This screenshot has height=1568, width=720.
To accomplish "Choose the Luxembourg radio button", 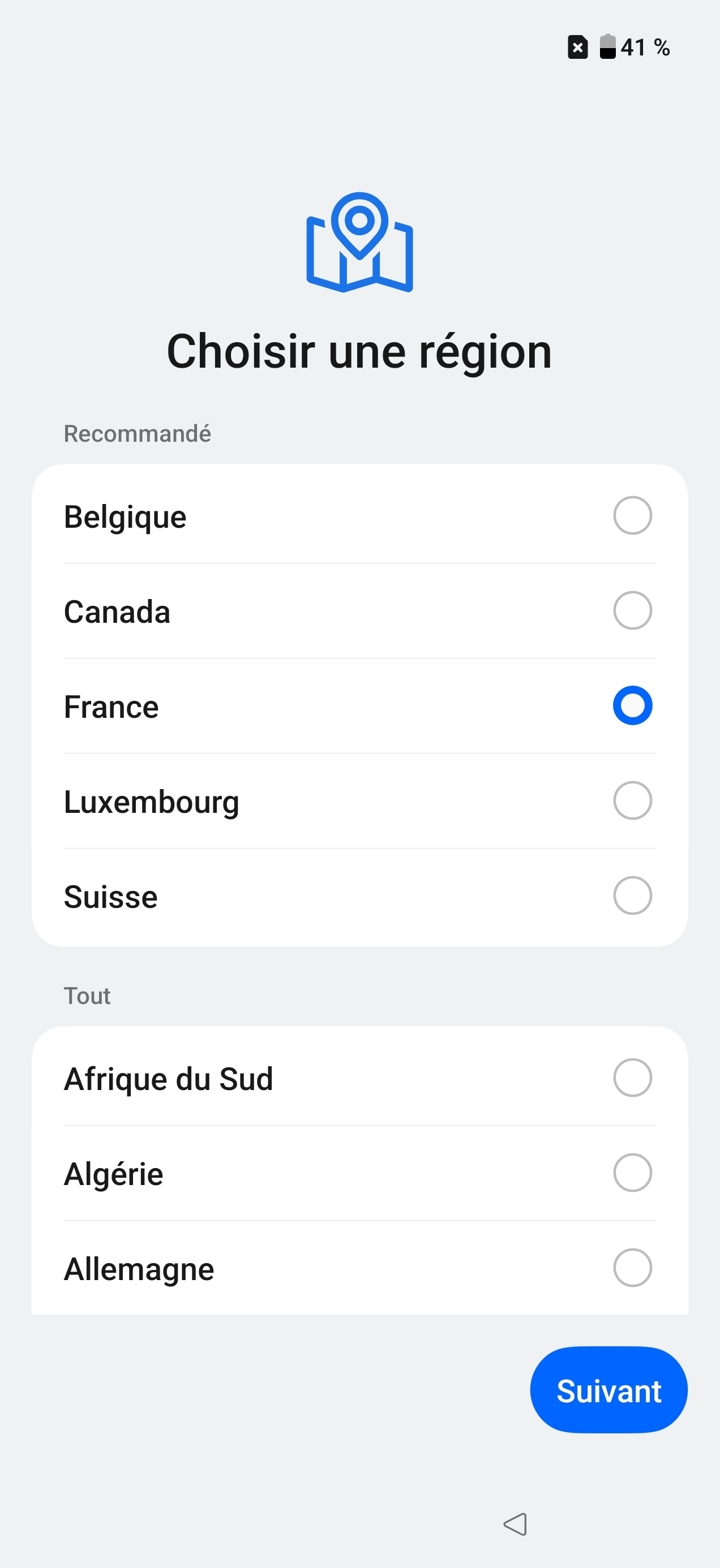I will click(632, 800).
